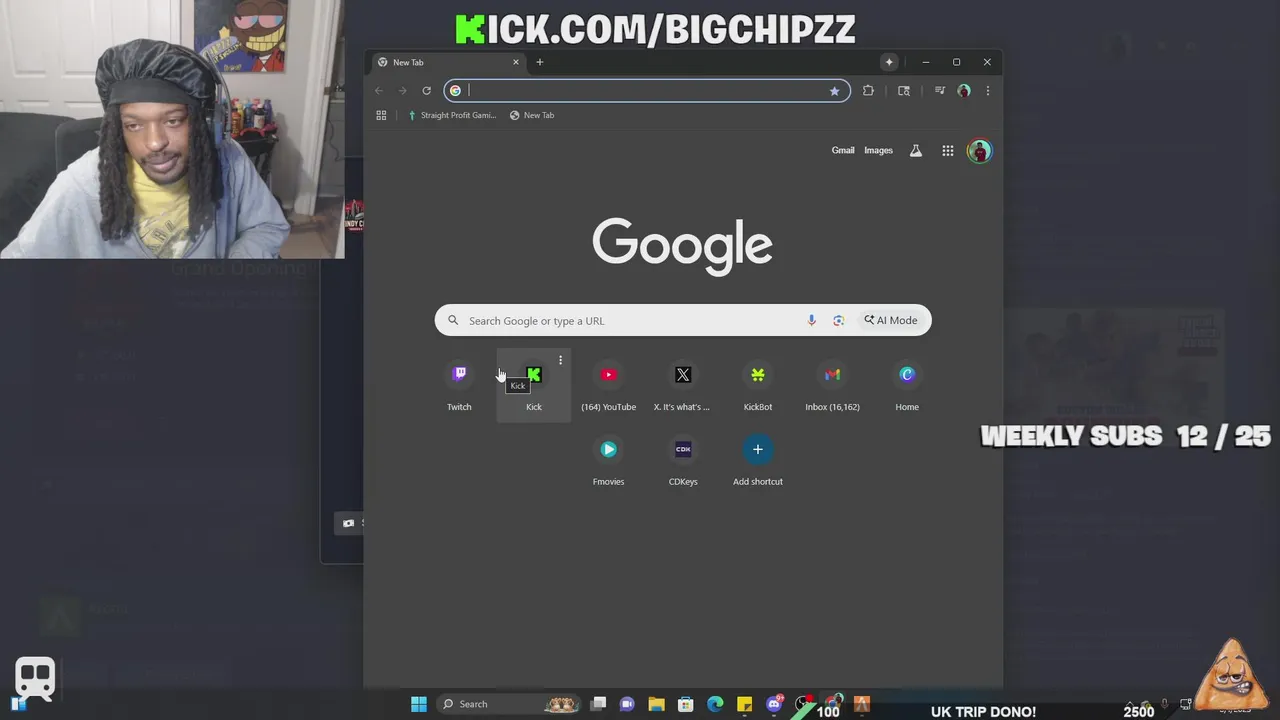The image size is (1280, 720).
Task: Click the Gemini sparkle button in title bar
Action: tap(889, 62)
